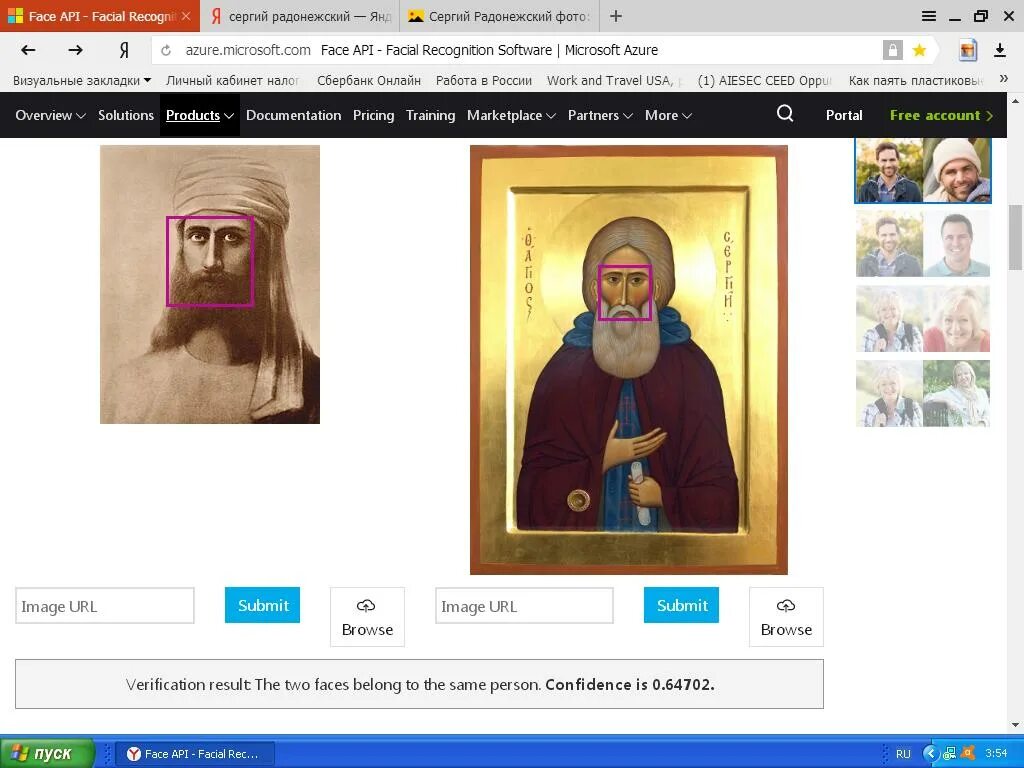Switch input language via RU indicator
Viewport: 1024px width, 768px height.
point(903,754)
